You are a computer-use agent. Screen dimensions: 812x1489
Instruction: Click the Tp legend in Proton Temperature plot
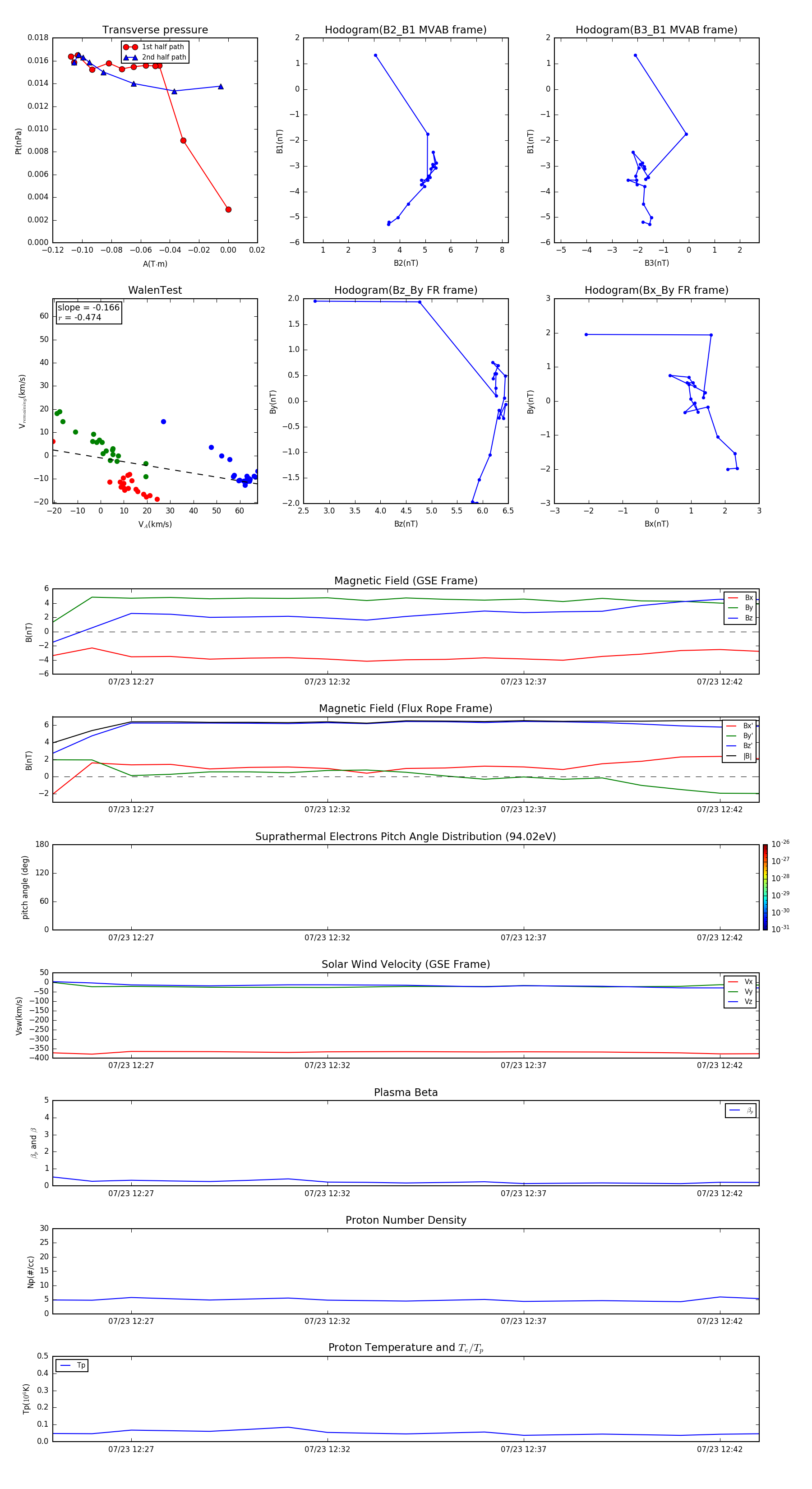(x=72, y=1365)
